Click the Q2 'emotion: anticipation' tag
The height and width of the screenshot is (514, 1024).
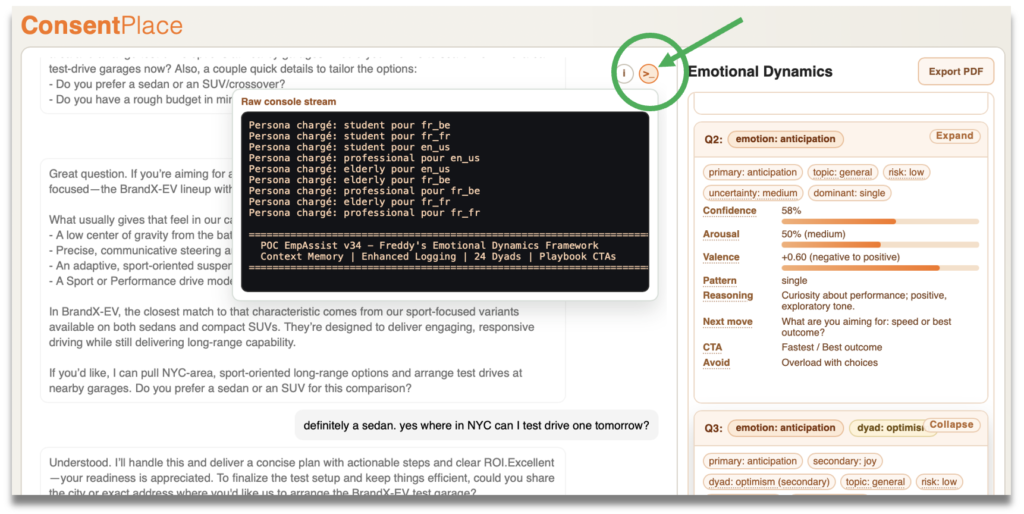(x=786, y=139)
